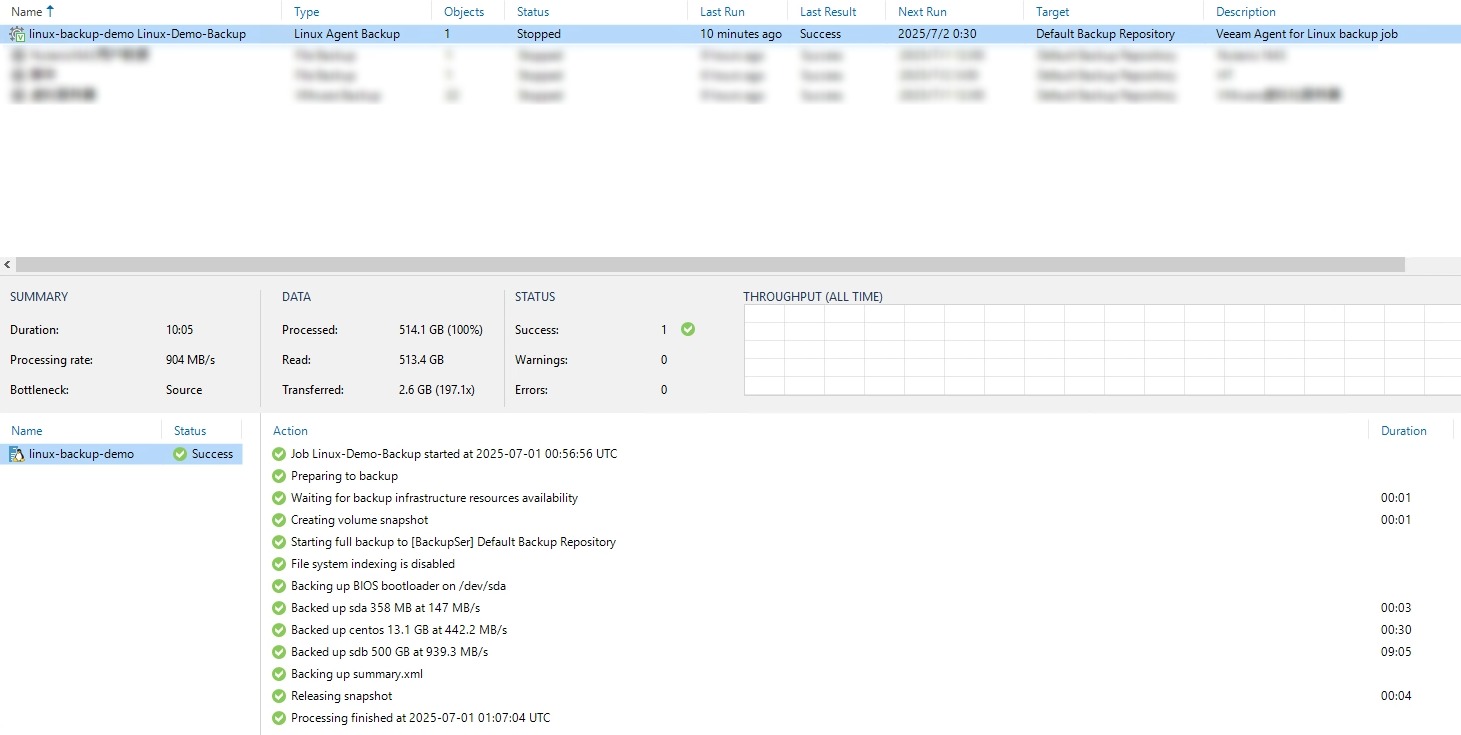
Task: Click the Target column header
Action: pos(1052,12)
